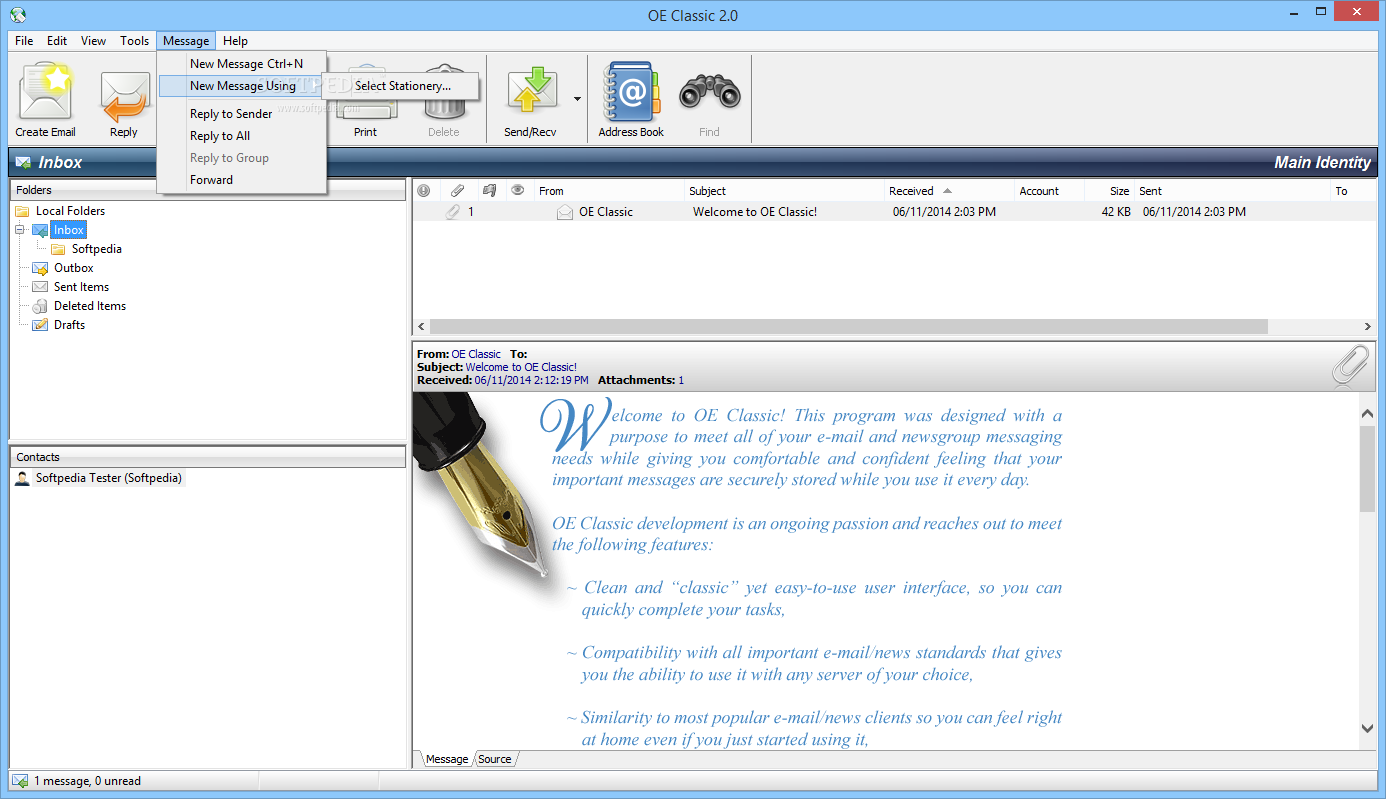Open the File menu
Screen dimensions: 1386x799
coord(24,41)
